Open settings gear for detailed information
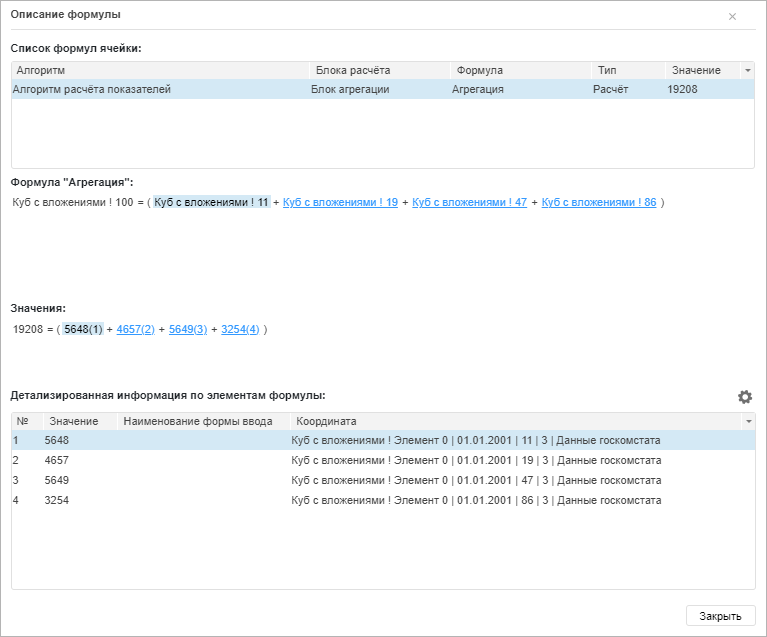 coord(745,397)
